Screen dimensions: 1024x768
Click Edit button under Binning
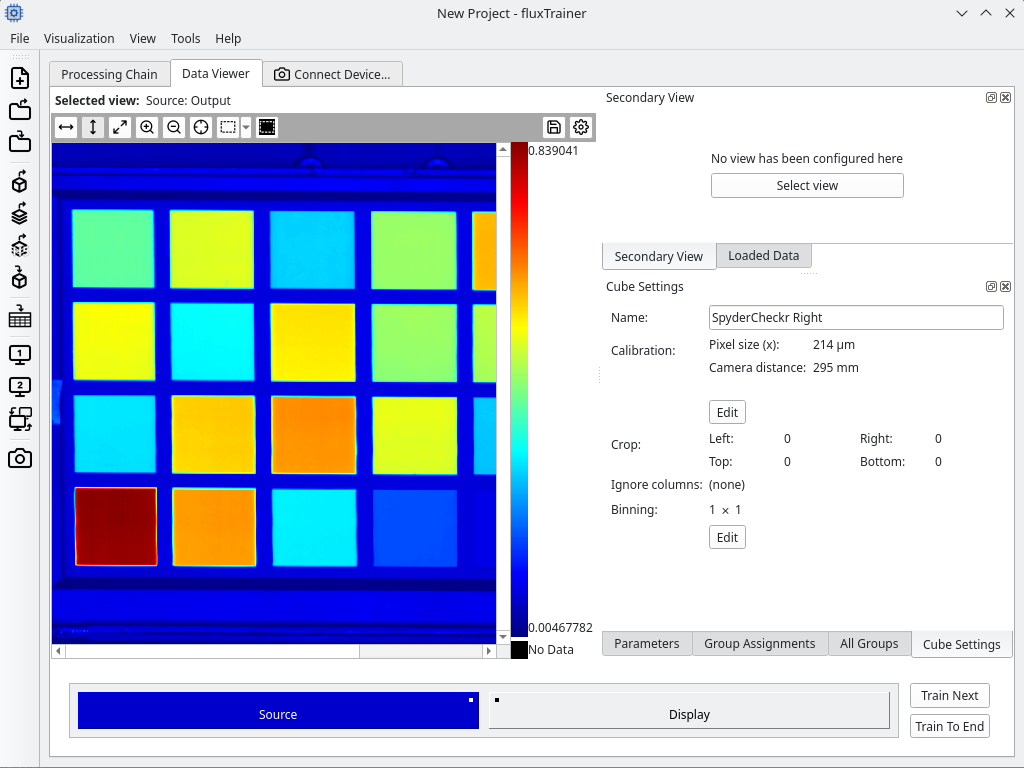(727, 537)
